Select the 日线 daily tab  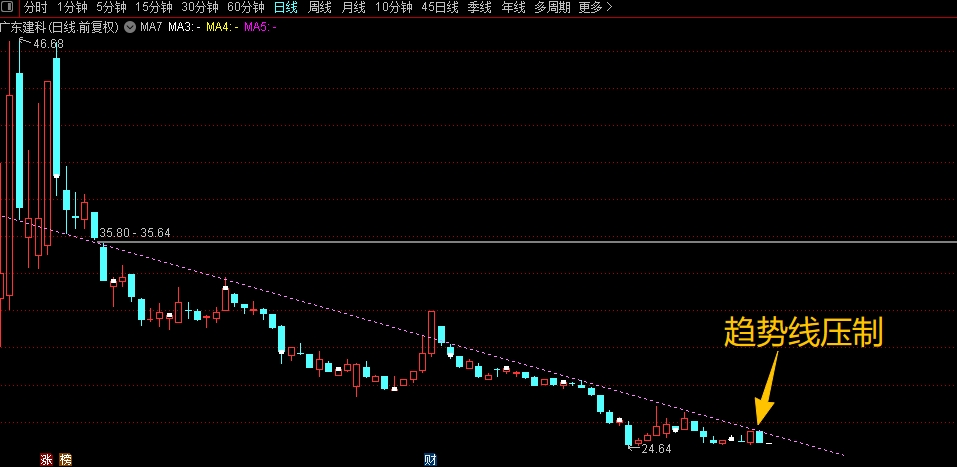(x=286, y=8)
